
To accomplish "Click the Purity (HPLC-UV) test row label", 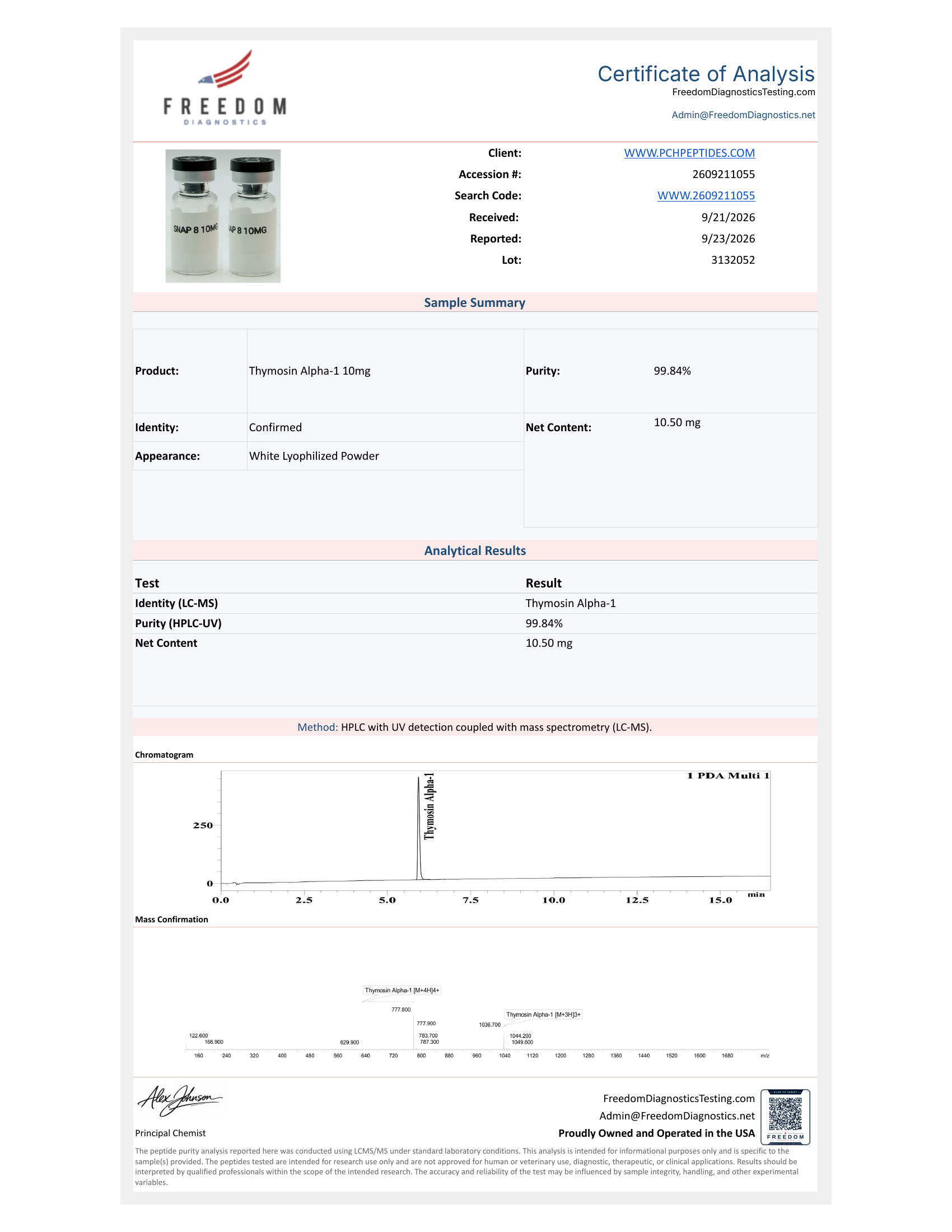I will [178, 623].
